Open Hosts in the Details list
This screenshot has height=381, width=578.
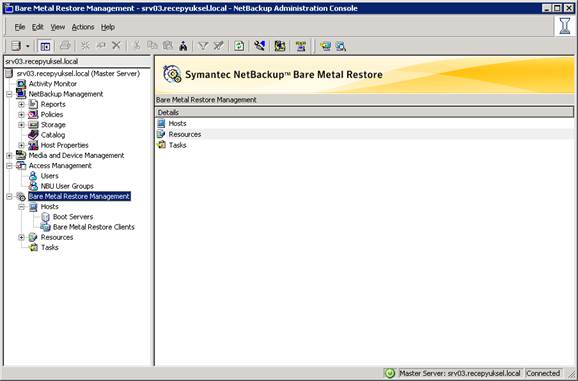pyautogui.click(x=177, y=123)
